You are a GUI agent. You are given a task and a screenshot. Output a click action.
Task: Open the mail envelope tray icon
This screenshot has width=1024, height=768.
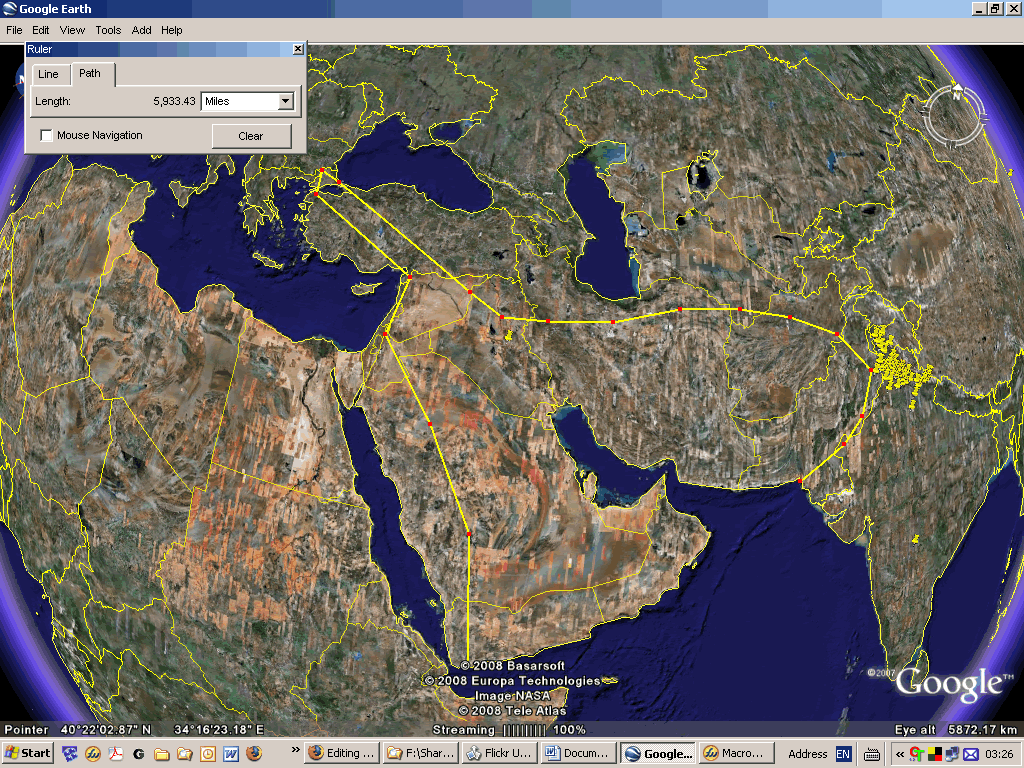coord(971,754)
